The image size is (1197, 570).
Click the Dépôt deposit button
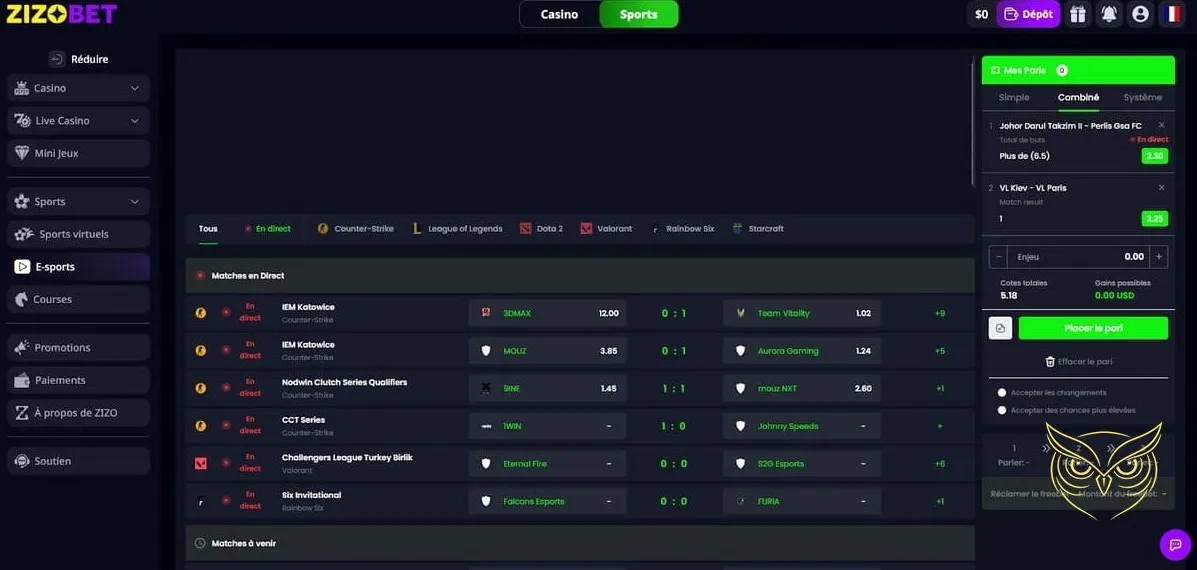1029,14
